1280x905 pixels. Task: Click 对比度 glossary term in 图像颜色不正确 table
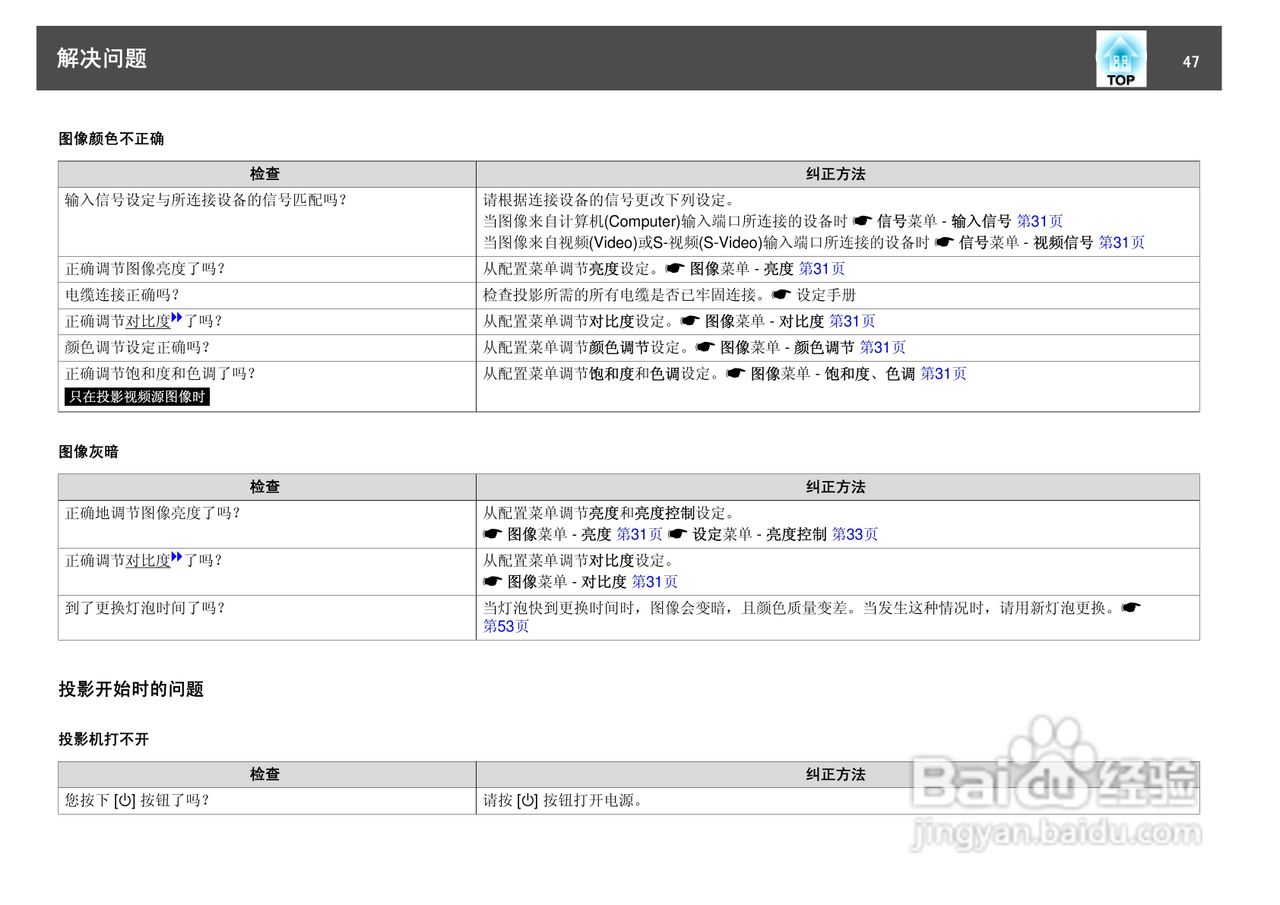click(148, 321)
